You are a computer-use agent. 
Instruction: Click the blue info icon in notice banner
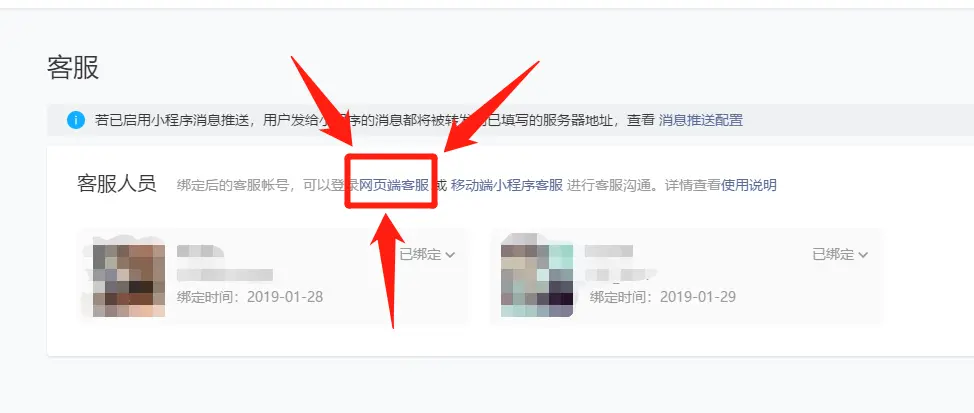(x=76, y=120)
